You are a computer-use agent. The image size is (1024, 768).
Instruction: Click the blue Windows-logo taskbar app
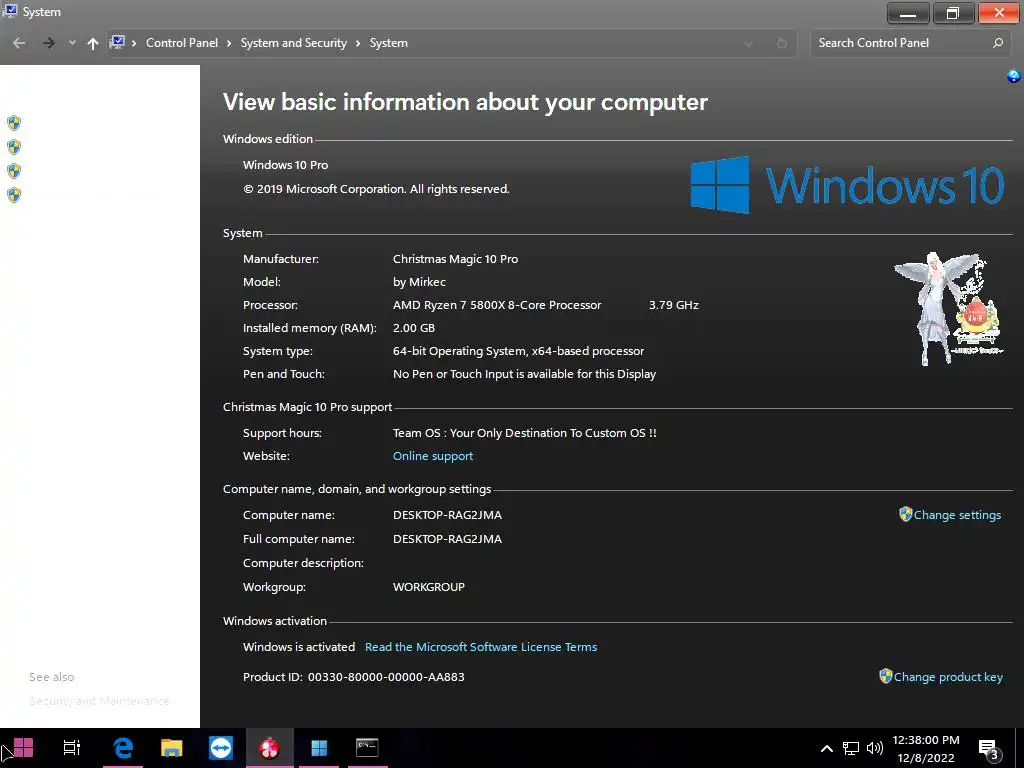pyautogui.click(x=319, y=748)
